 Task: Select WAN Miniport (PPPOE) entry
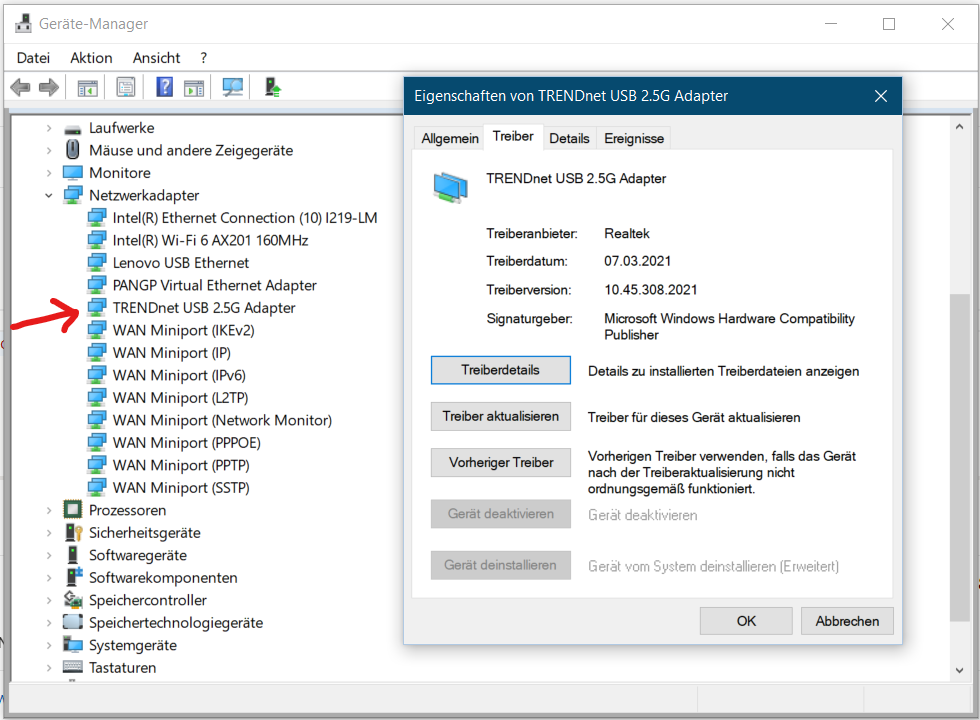tap(187, 443)
